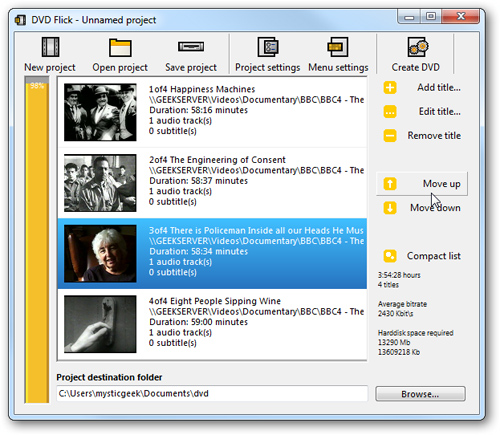Open project via the folder icon
The width and height of the screenshot is (500, 435).
[120, 48]
